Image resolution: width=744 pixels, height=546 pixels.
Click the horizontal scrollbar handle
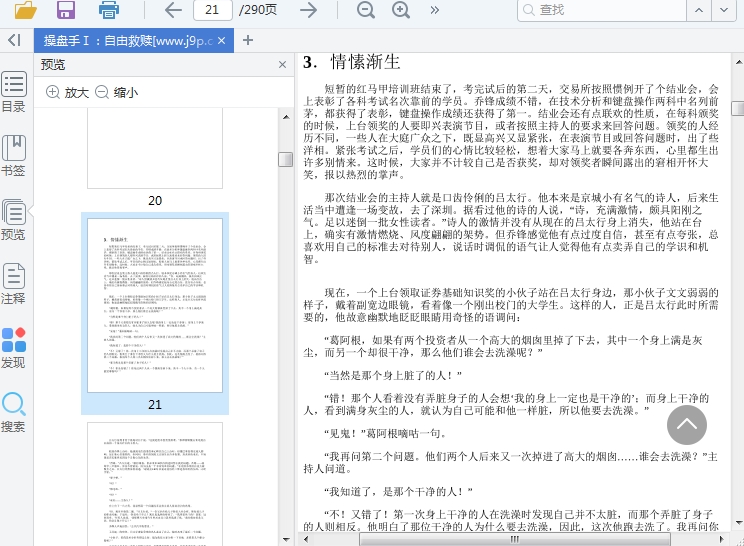pyautogui.click(x=515, y=539)
